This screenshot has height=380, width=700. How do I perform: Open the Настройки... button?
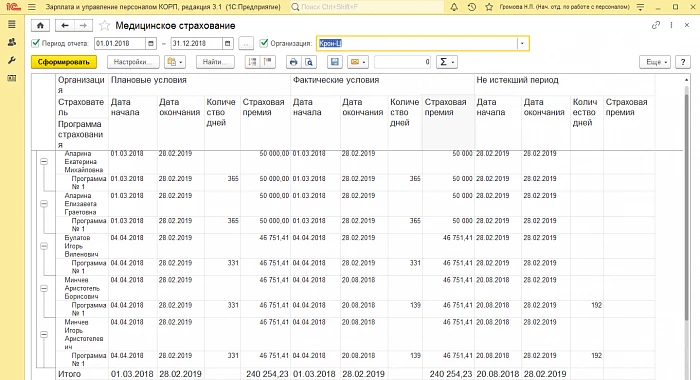point(133,62)
